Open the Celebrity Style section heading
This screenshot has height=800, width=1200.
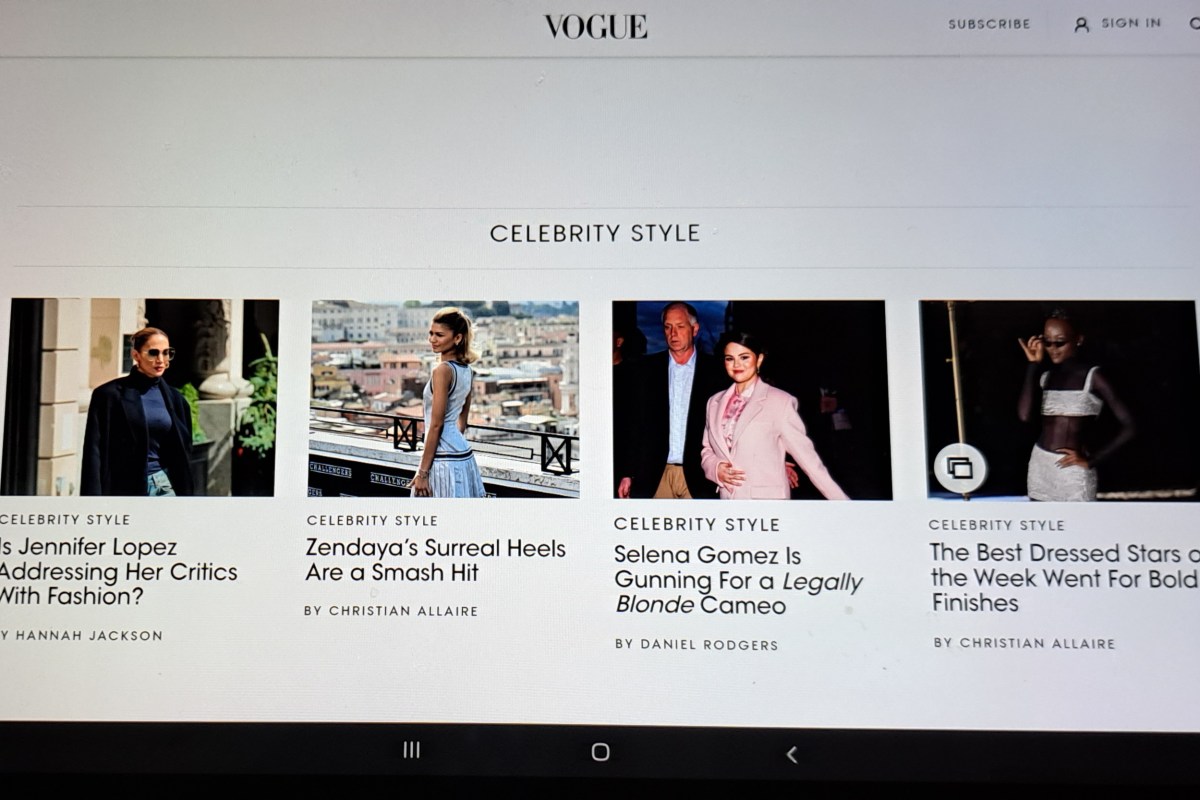[x=595, y=233]
